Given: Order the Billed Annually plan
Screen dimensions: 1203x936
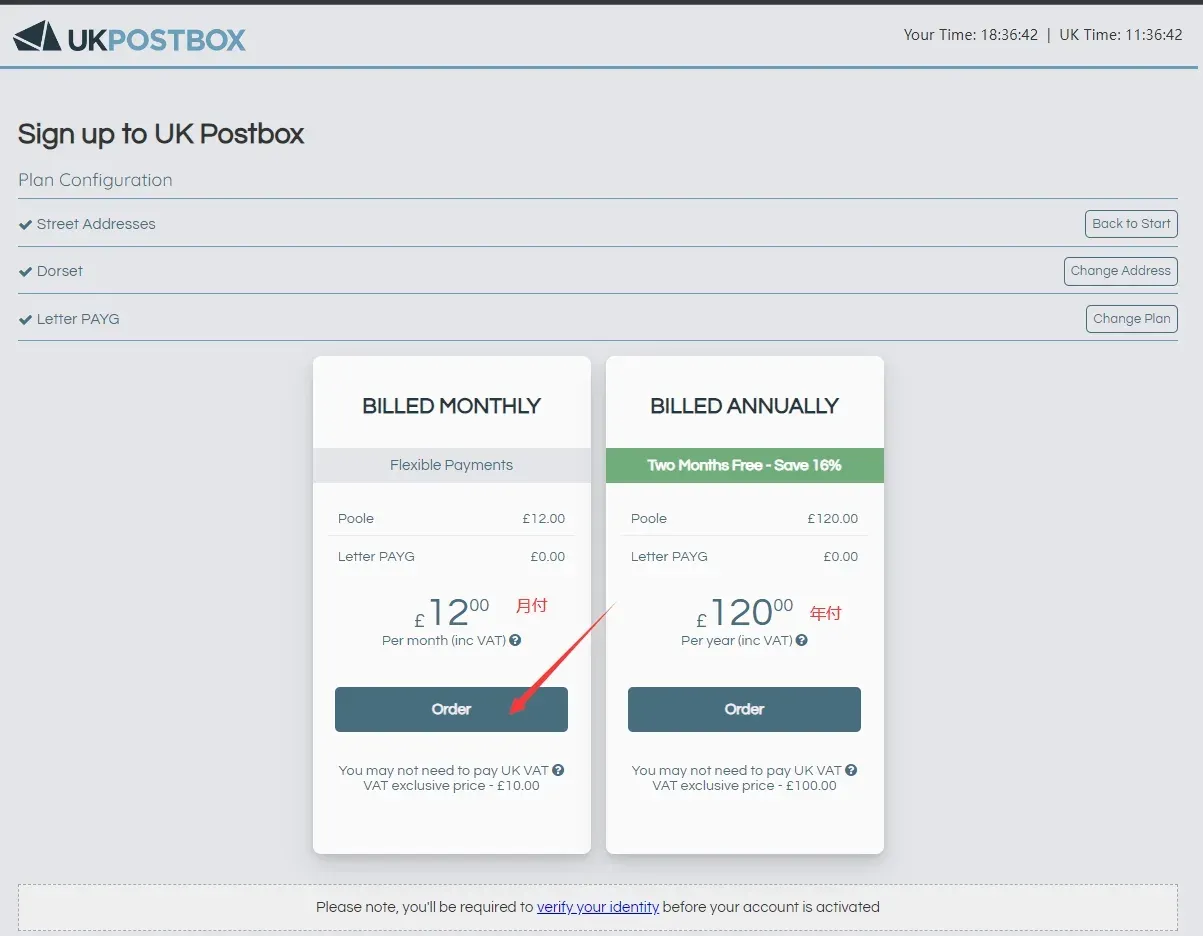Looking at the screenshot, I should tap(744, 709).
